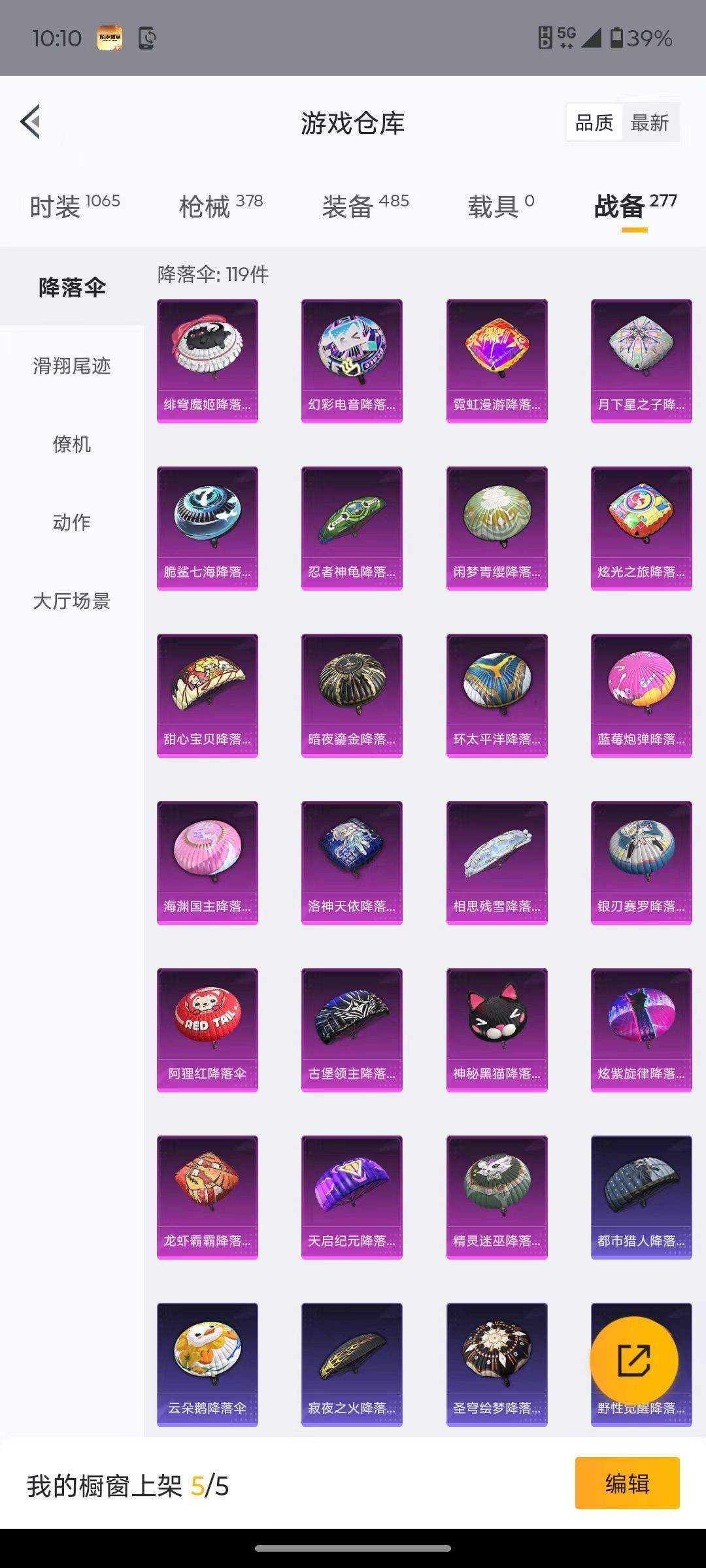Switch to the 时装 tab
This screenshot has width=706, height=1568.
click(x=75, y=206)
